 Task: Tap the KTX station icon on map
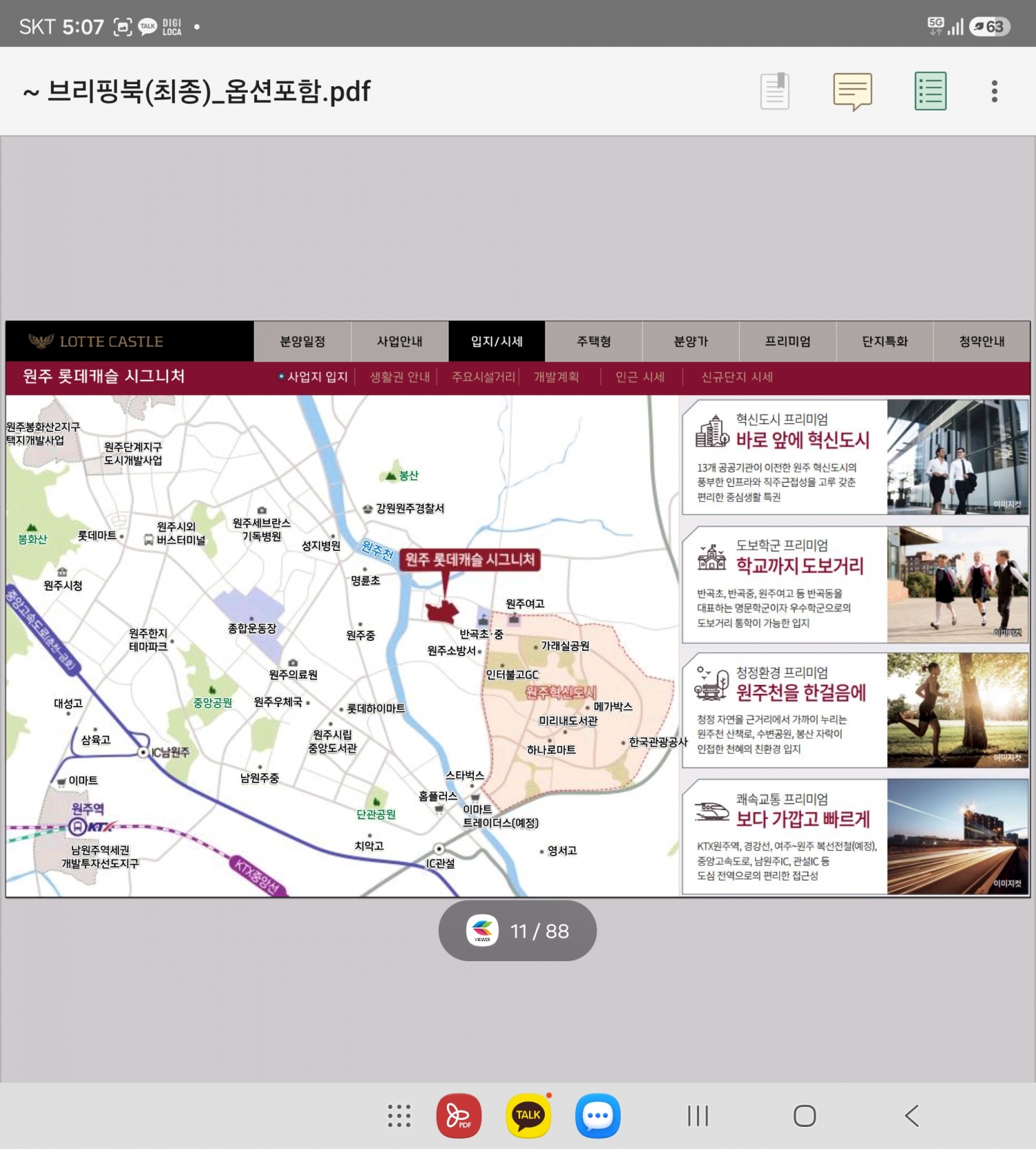click(78, 827)
